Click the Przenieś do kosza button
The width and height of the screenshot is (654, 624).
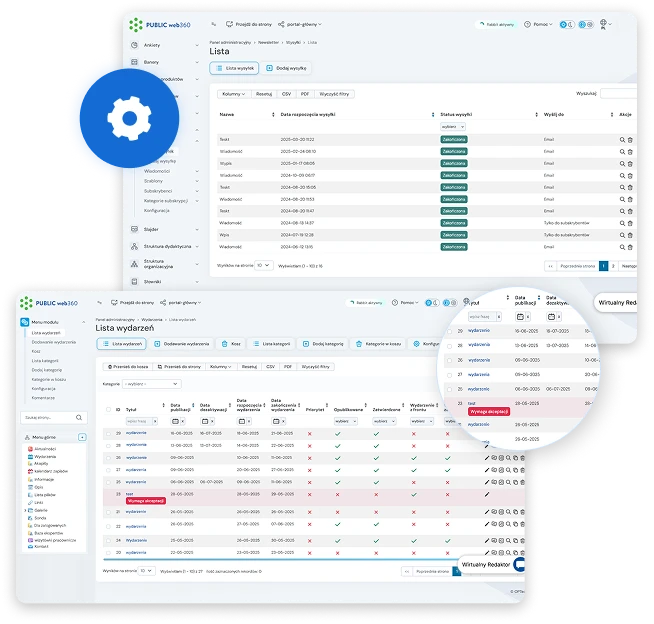(x=128, y=367)
